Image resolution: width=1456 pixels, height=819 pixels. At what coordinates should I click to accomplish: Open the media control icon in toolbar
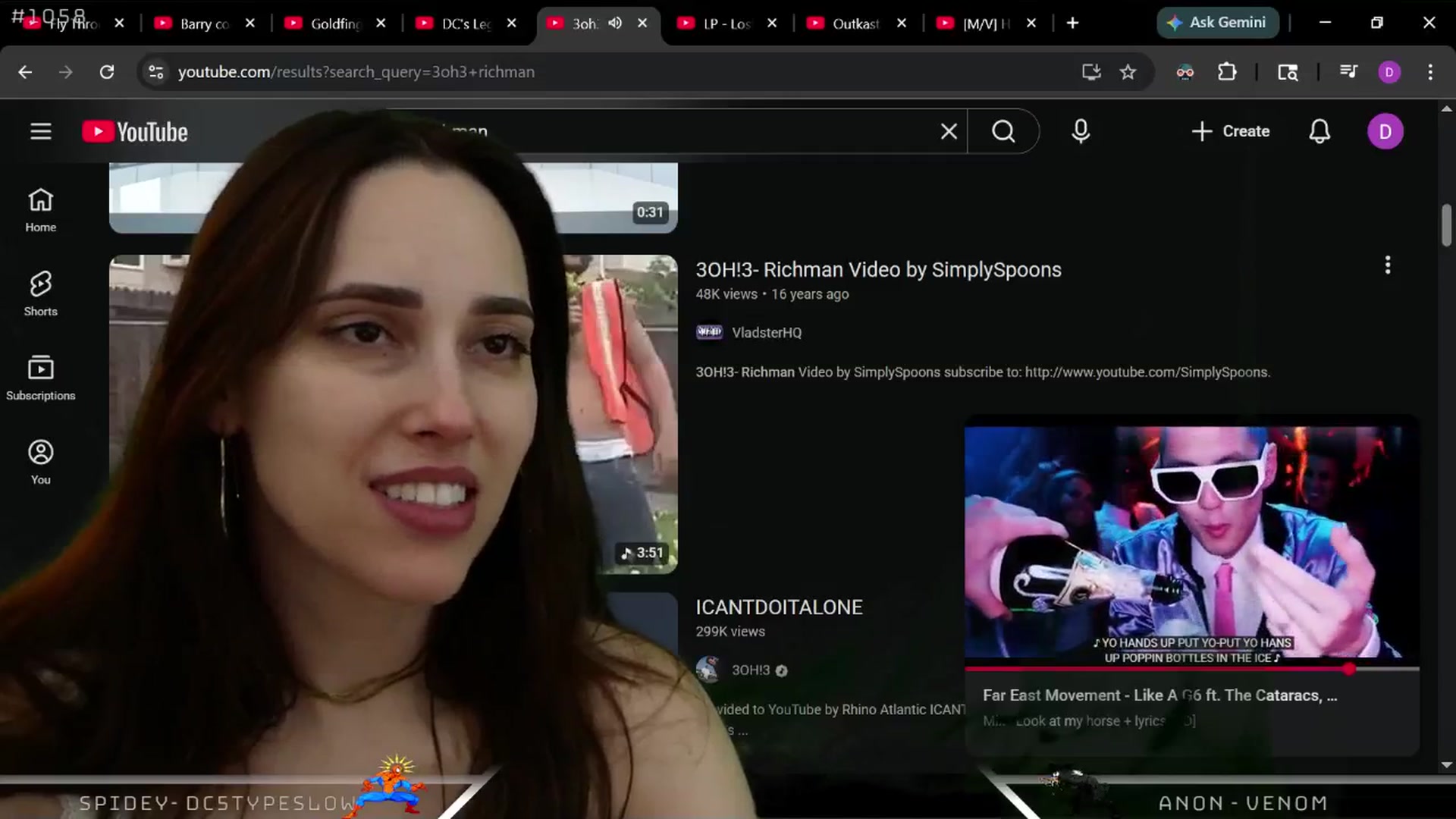[1348, 71]
